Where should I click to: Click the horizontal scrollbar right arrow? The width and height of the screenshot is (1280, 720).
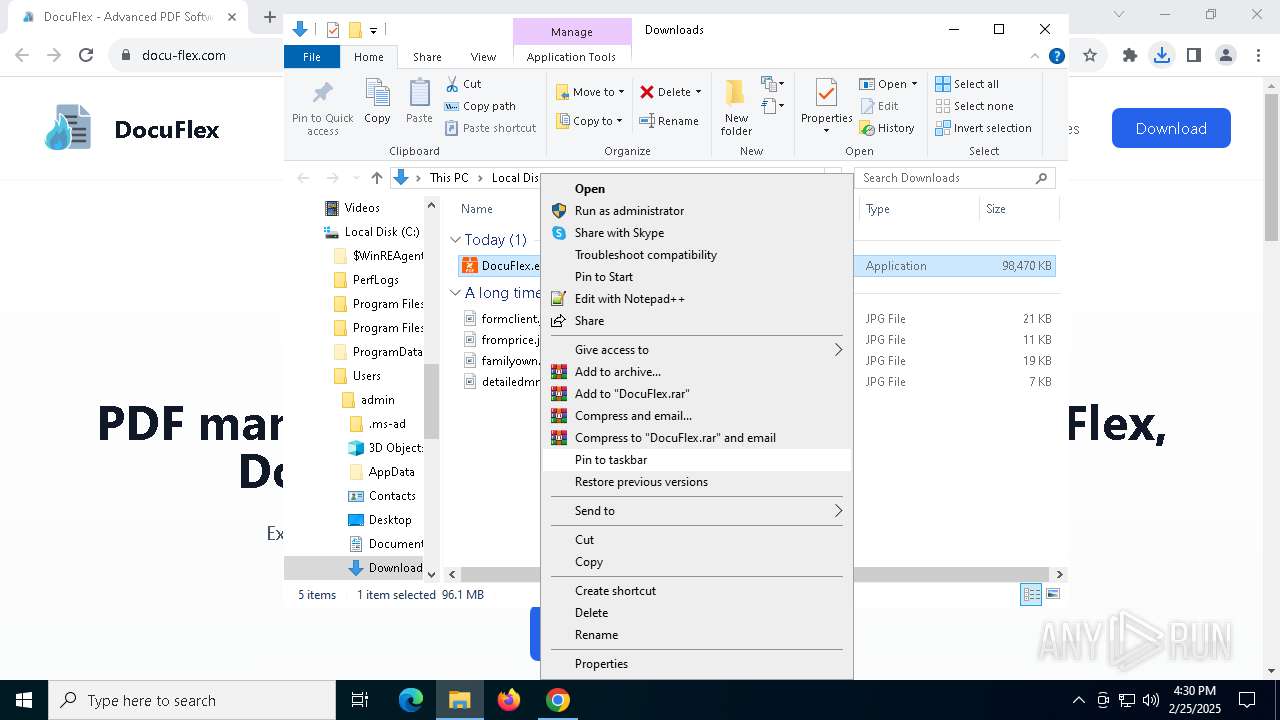tap(1059, 574)
